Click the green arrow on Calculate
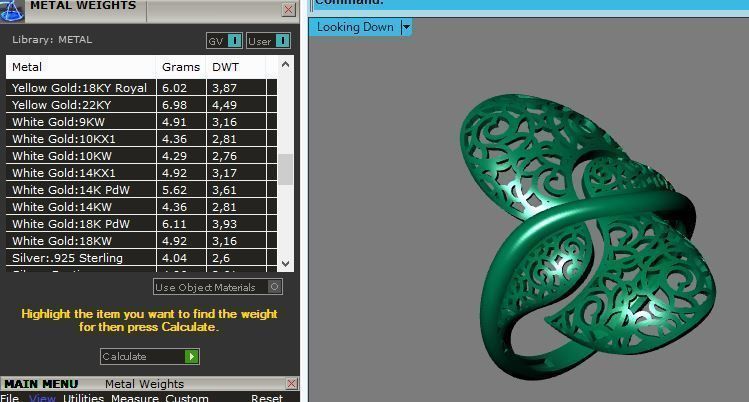Screen dimensions: 749x402 [x=191, y=356]
